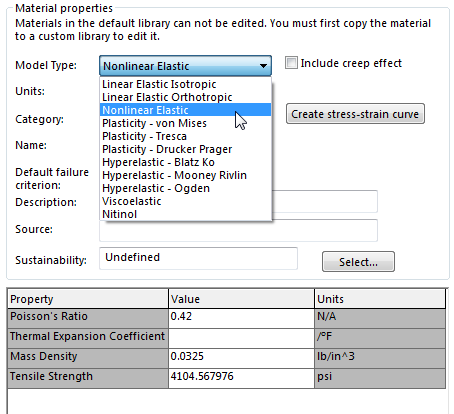
Task: Click the Sustainability Undefined field
Action: tap(198, 258)
